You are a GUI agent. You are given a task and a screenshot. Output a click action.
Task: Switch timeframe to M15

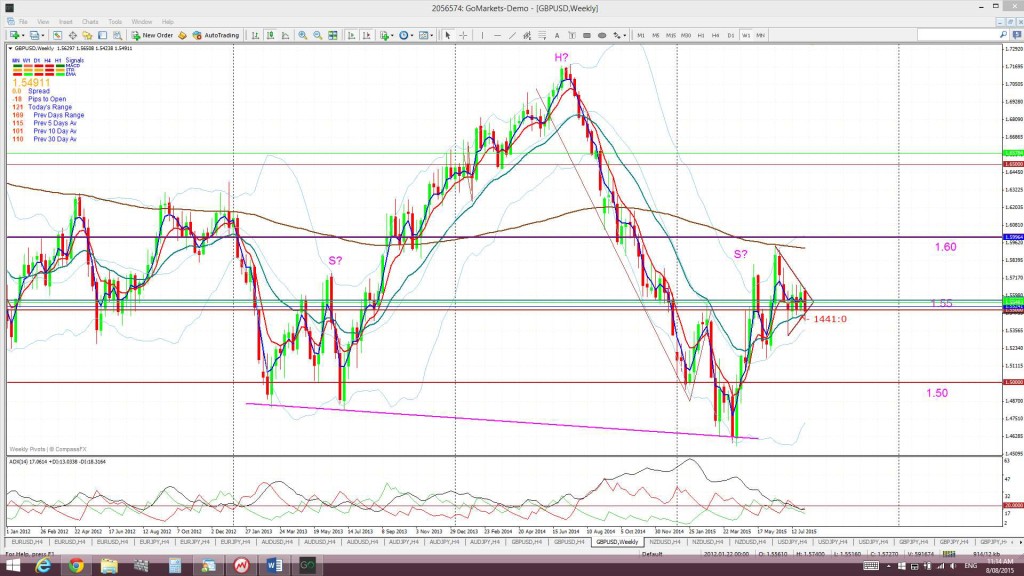coord(671,35)
